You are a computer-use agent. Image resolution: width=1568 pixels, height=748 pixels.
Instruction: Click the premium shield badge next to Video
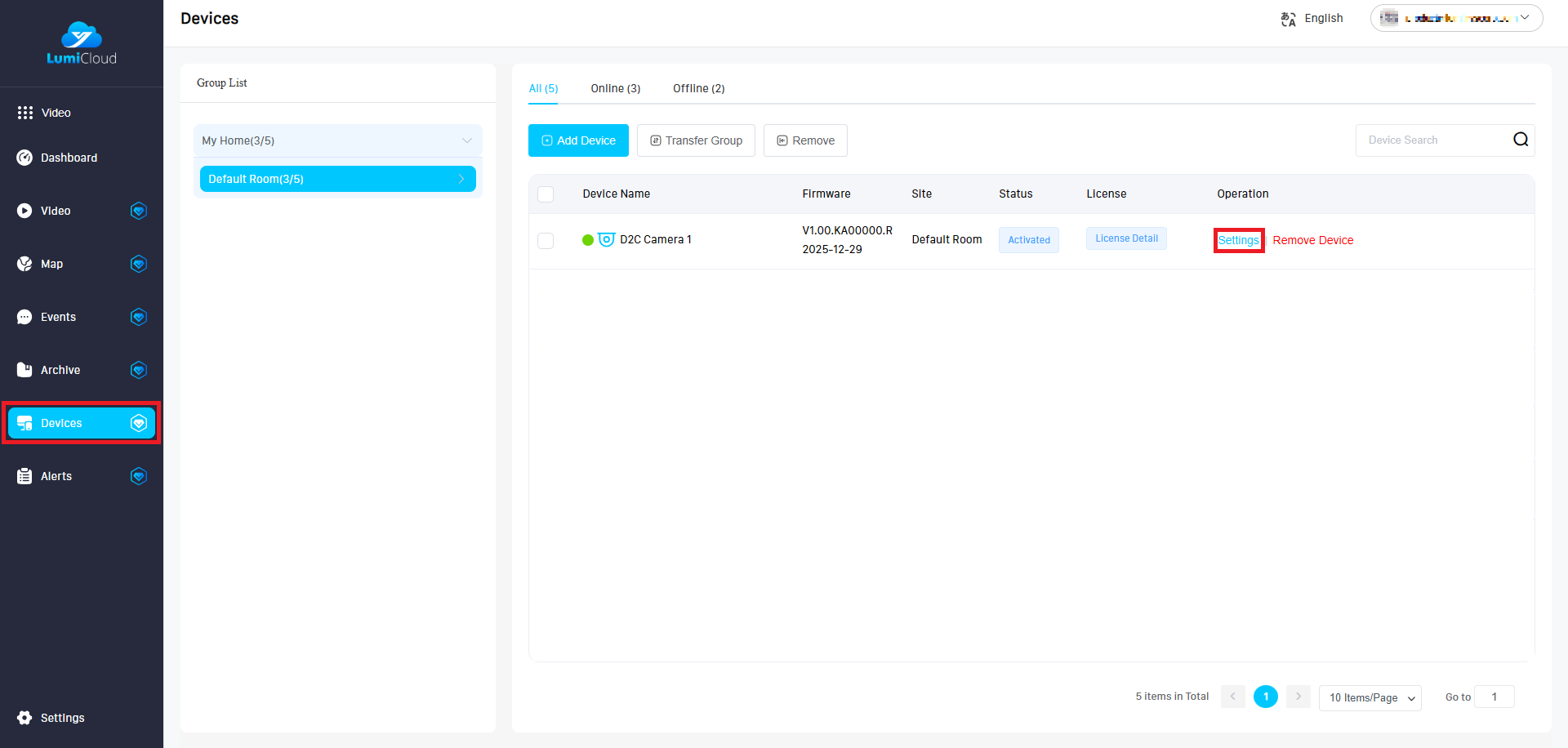(139, 211)
